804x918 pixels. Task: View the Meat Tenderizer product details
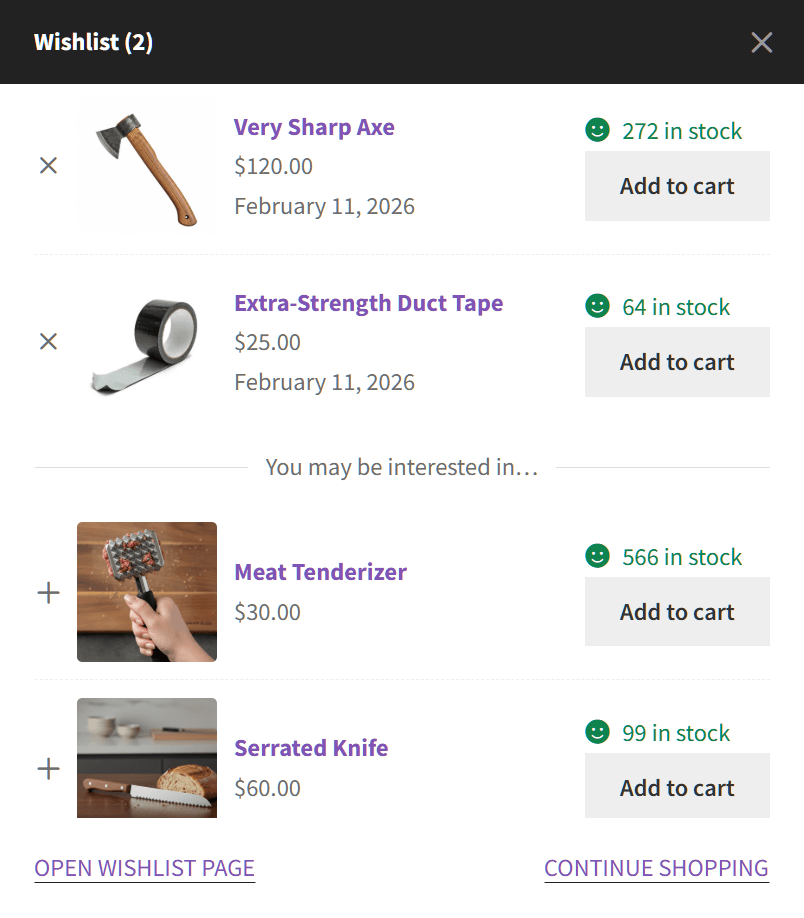[320, 572]
